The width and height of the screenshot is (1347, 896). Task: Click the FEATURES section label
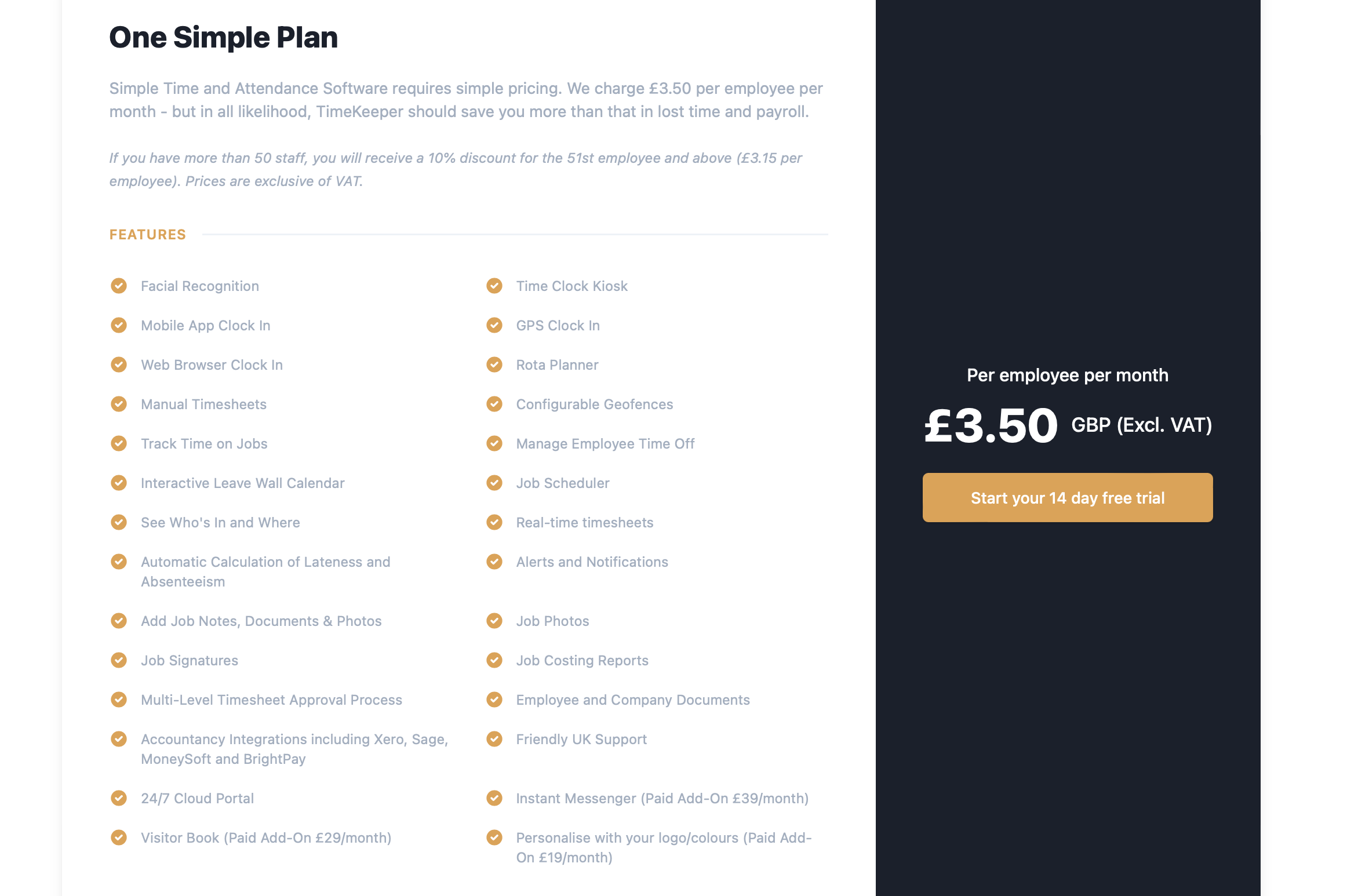[148, 235]
